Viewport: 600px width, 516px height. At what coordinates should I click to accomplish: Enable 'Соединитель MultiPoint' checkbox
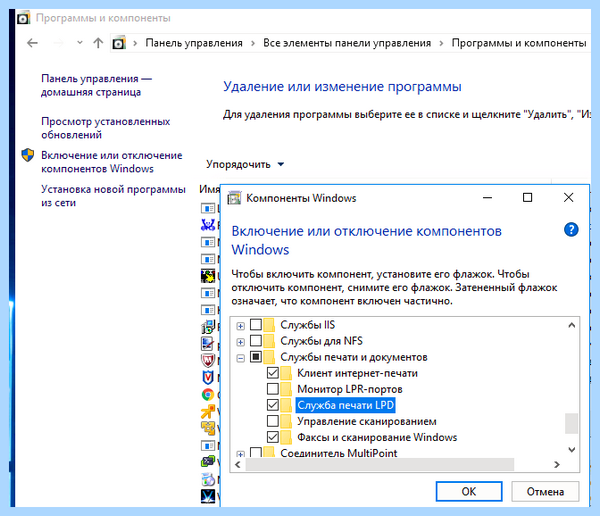click(x=256, y=452)
